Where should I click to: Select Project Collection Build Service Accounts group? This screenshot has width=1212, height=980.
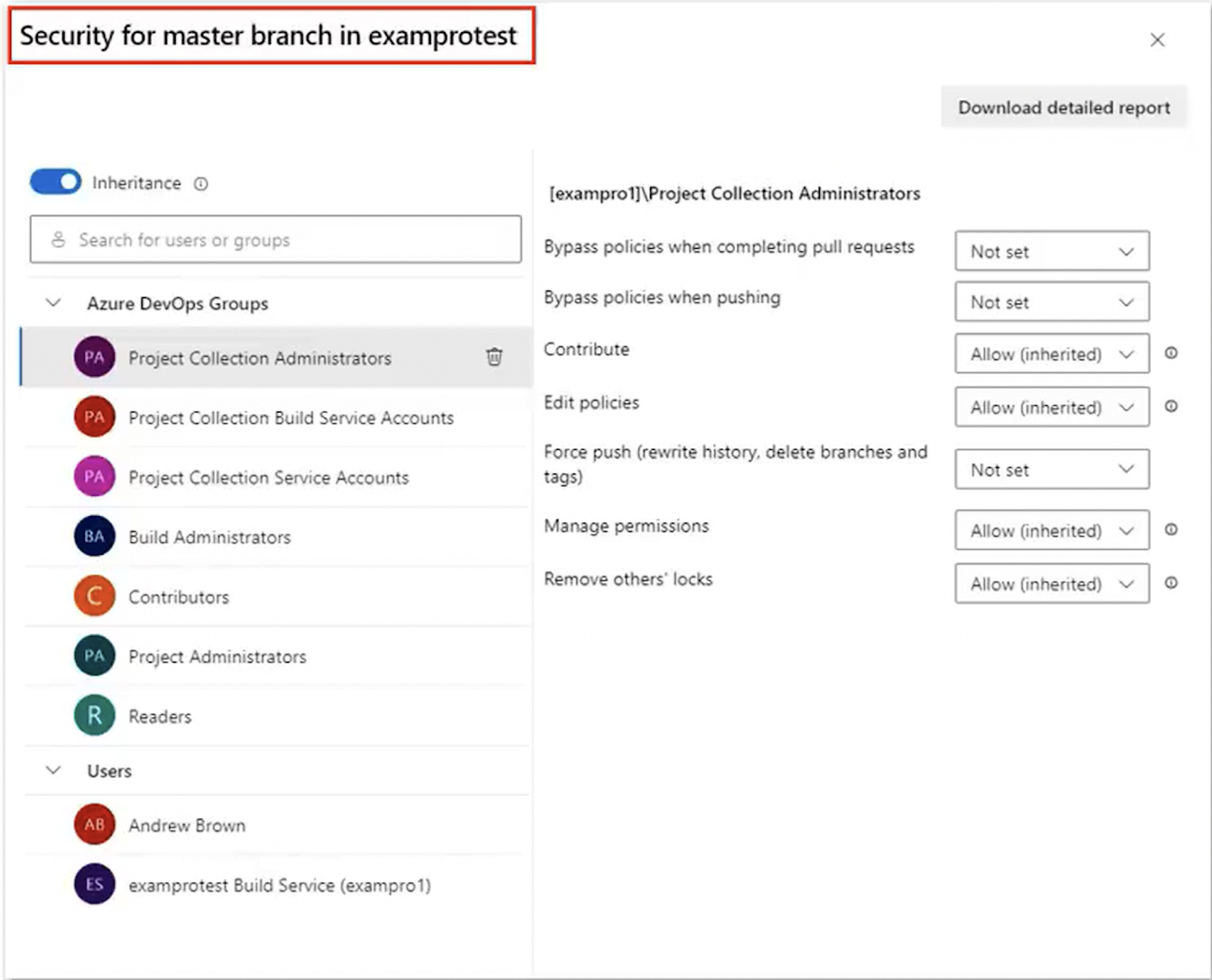(290, 418)
